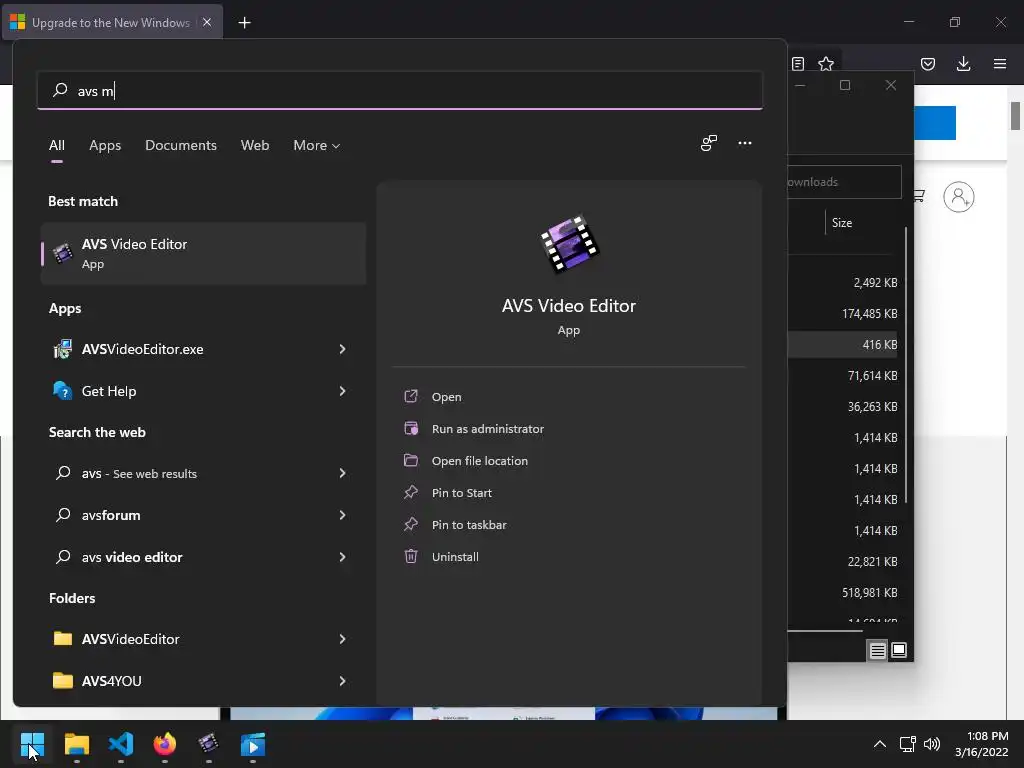Show hidden system tray icons
Image resolution: width=1024 pixels, height=768 pixels.
tap(880, 744)
